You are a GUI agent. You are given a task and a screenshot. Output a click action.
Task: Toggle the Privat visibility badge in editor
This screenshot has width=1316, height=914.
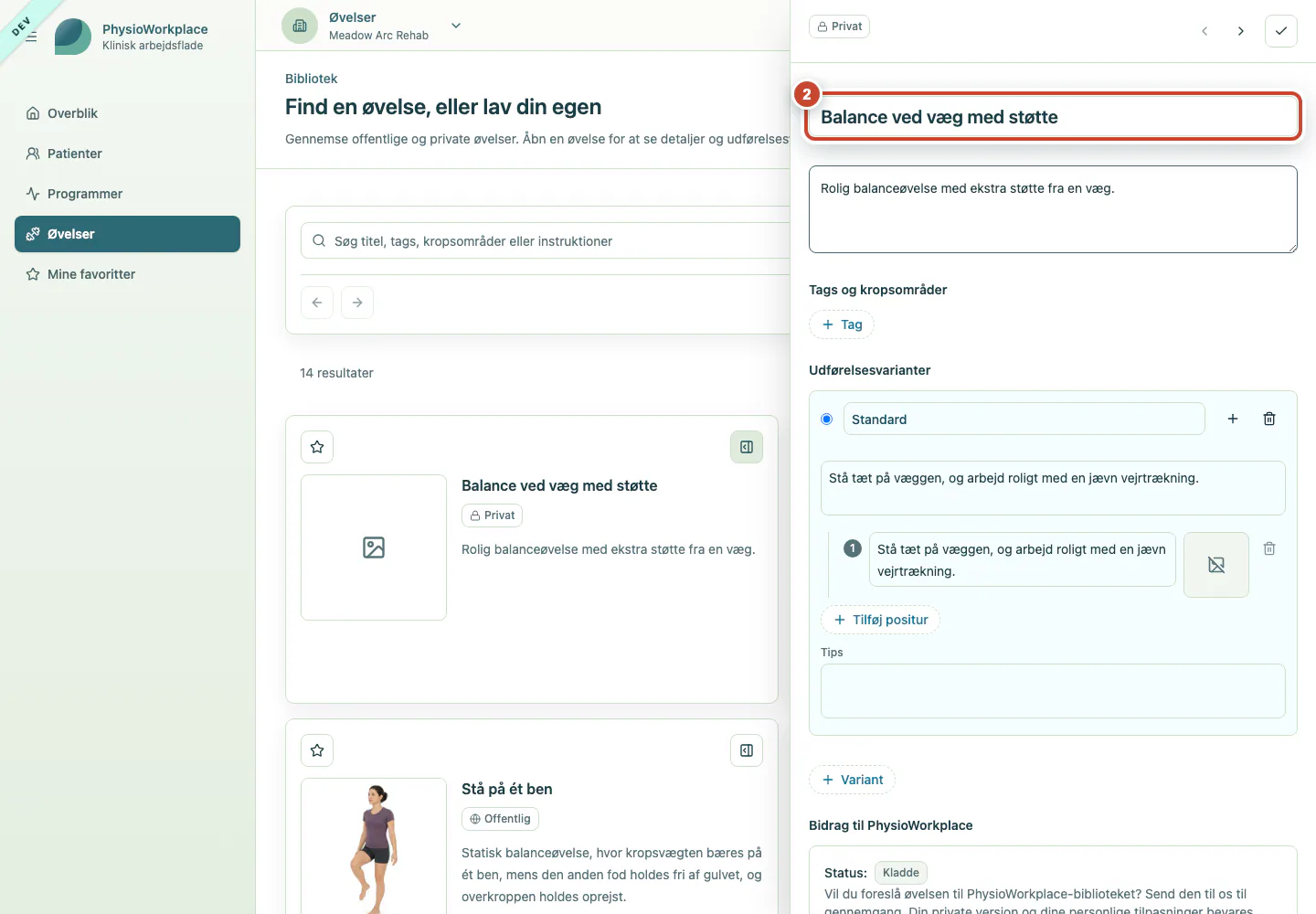click(x=839, y=27)
